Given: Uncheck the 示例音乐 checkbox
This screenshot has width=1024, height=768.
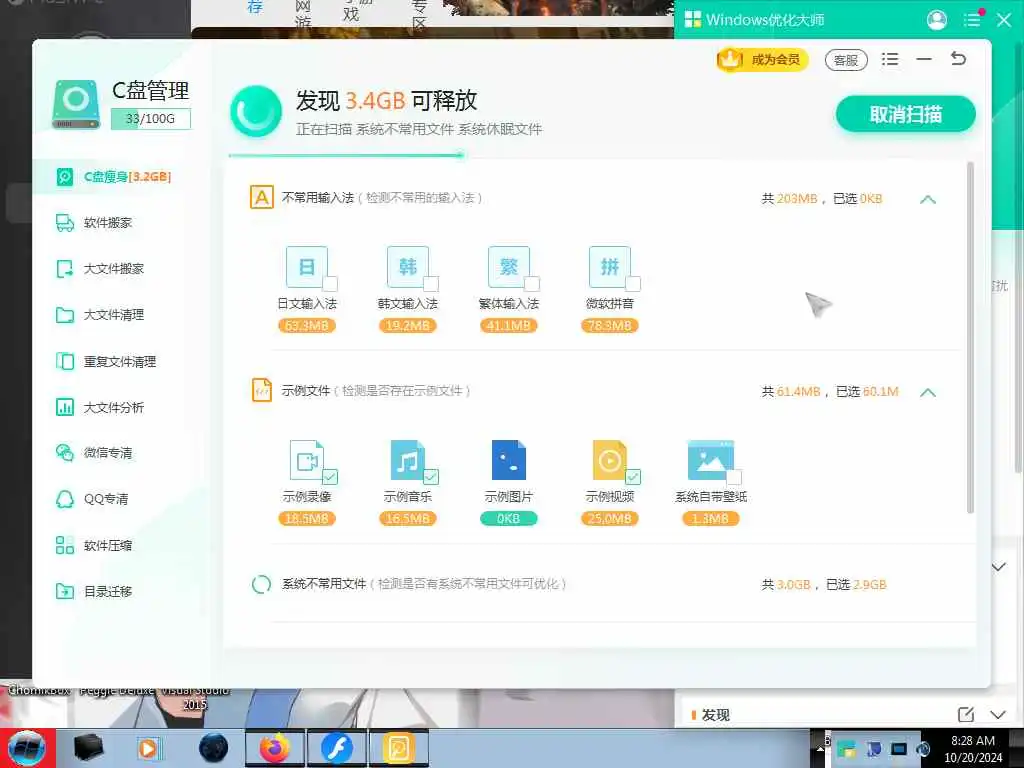Looking at the screenshot, I should click(x=431, y=477).
